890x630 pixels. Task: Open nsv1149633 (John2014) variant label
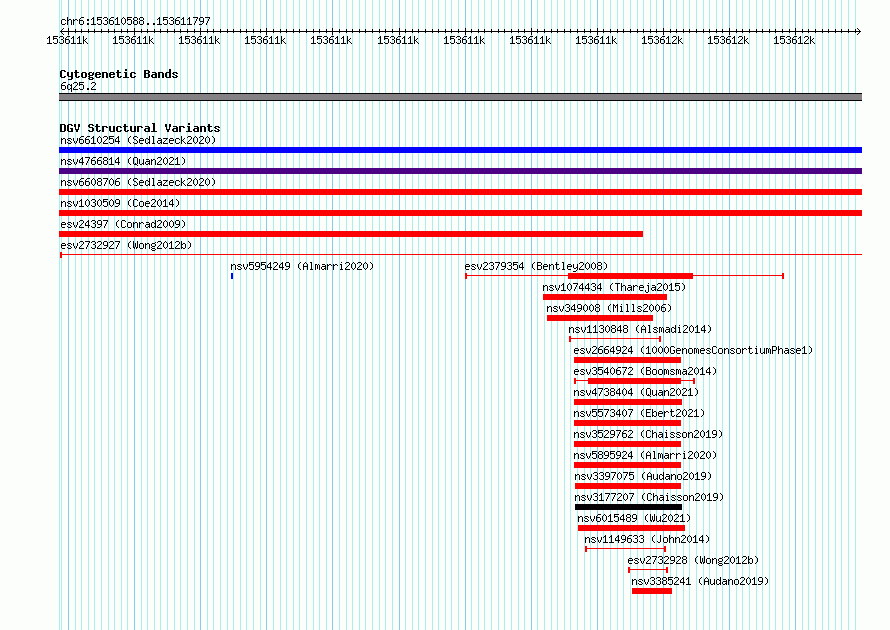(647, 539)
